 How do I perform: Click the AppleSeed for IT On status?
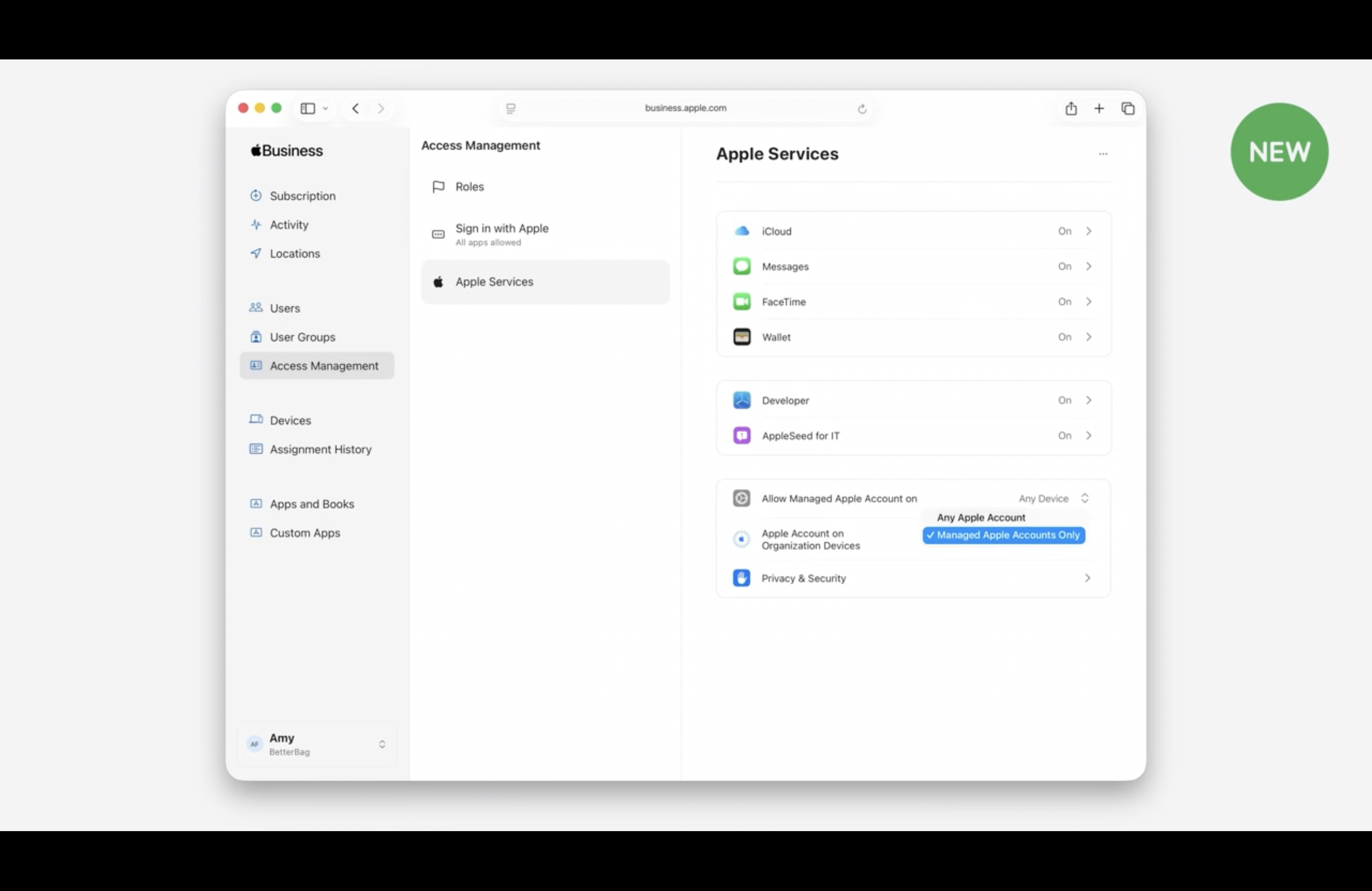coord(1064,435)
